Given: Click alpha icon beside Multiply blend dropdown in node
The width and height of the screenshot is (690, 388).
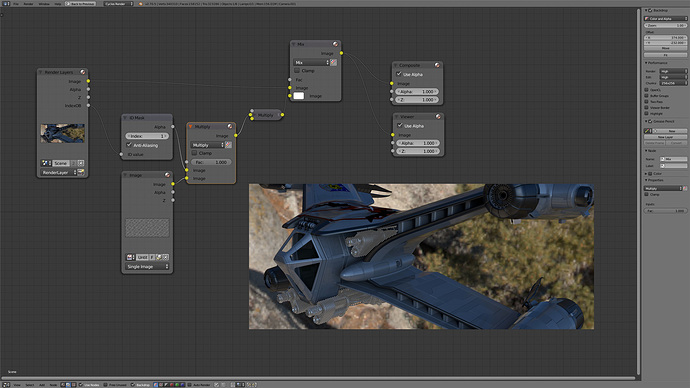Looking at the screenshot, I should tap(228, 145).
